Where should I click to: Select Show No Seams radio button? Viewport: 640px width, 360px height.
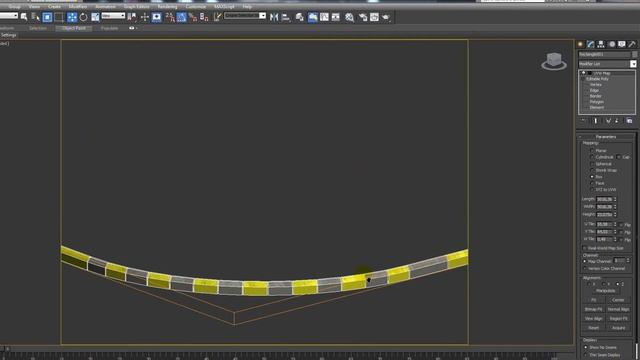click(x=586, y=347)
